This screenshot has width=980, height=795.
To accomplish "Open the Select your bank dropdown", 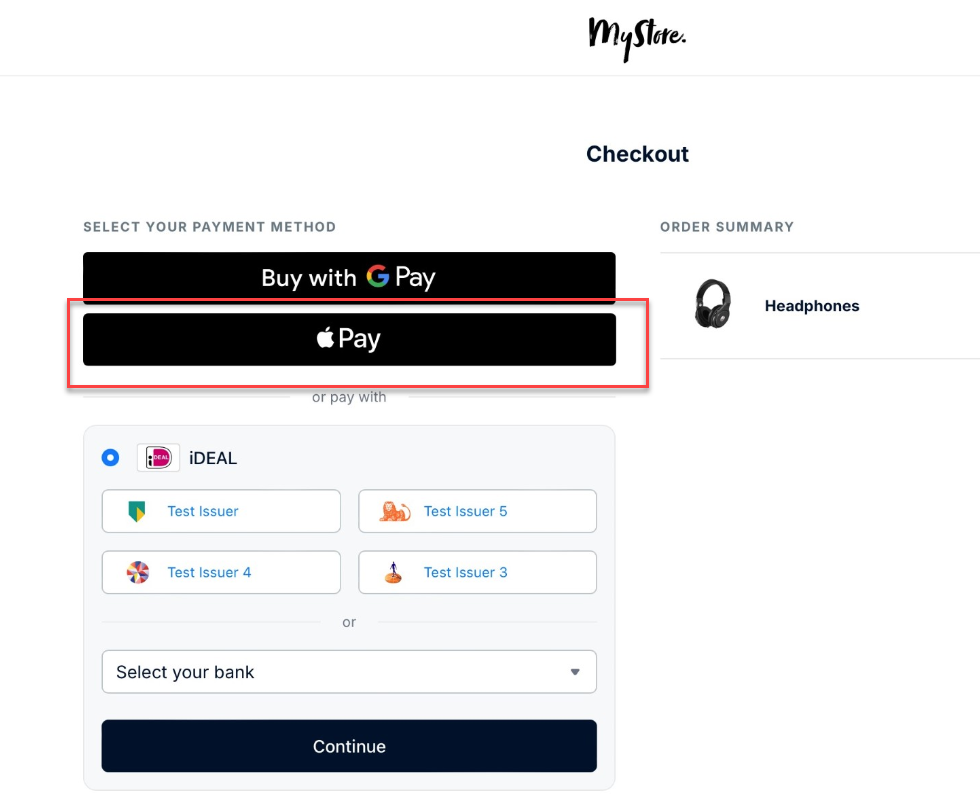I will [x=349, y=672].
